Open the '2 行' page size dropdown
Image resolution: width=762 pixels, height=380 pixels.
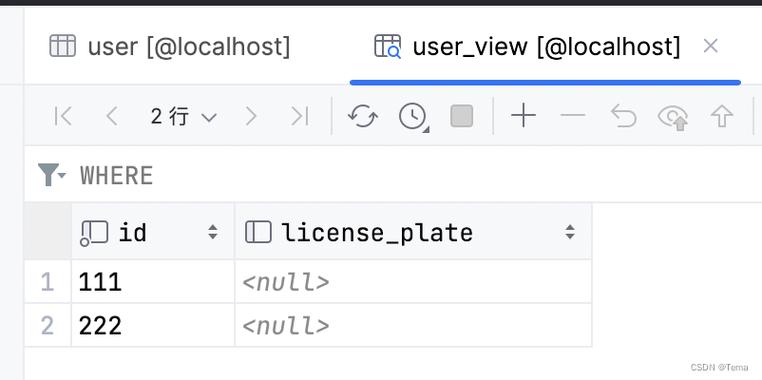183,117
